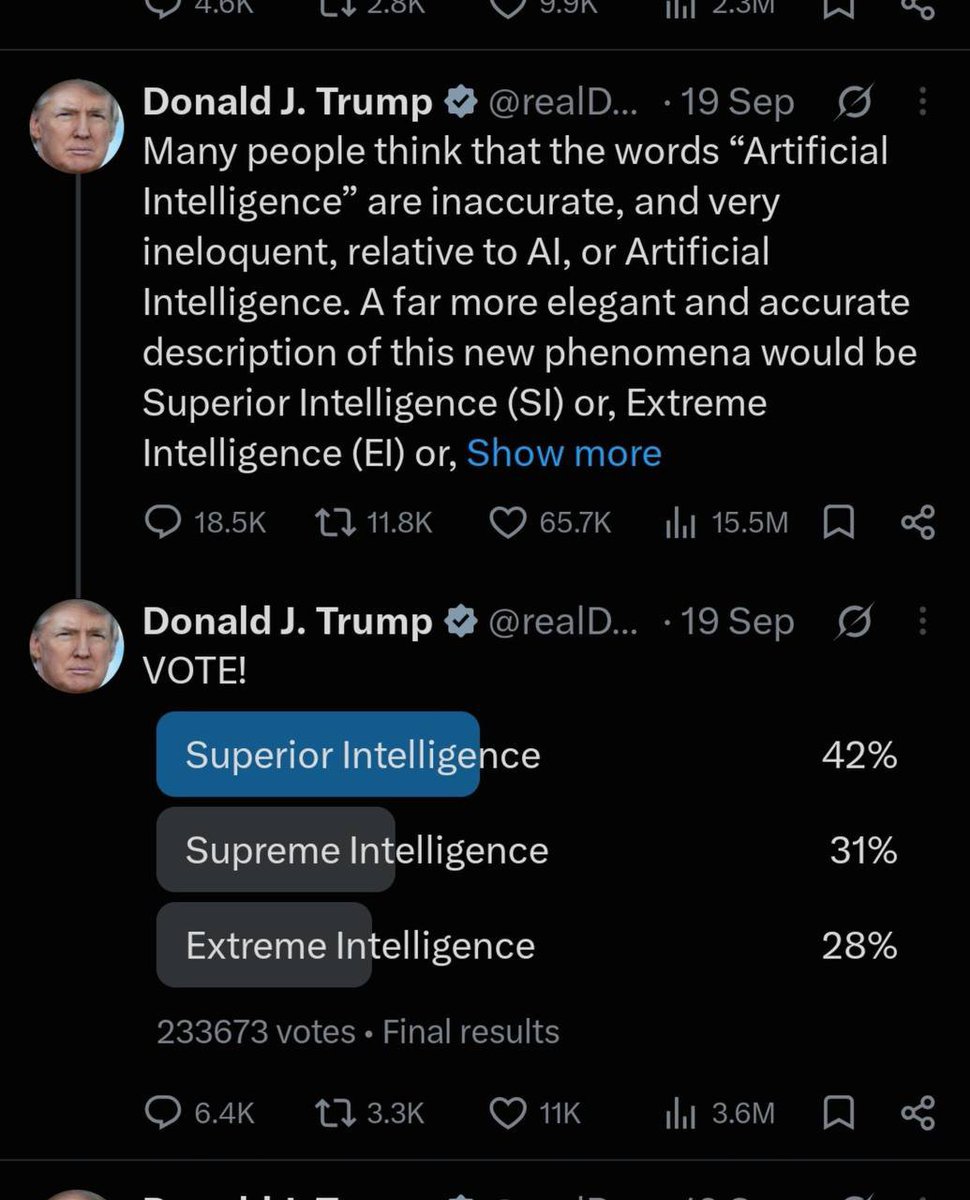Select the Supreme Intelligence poll option
The height and width of the screenshot is (1200, 970).
(x=527, y=850)
